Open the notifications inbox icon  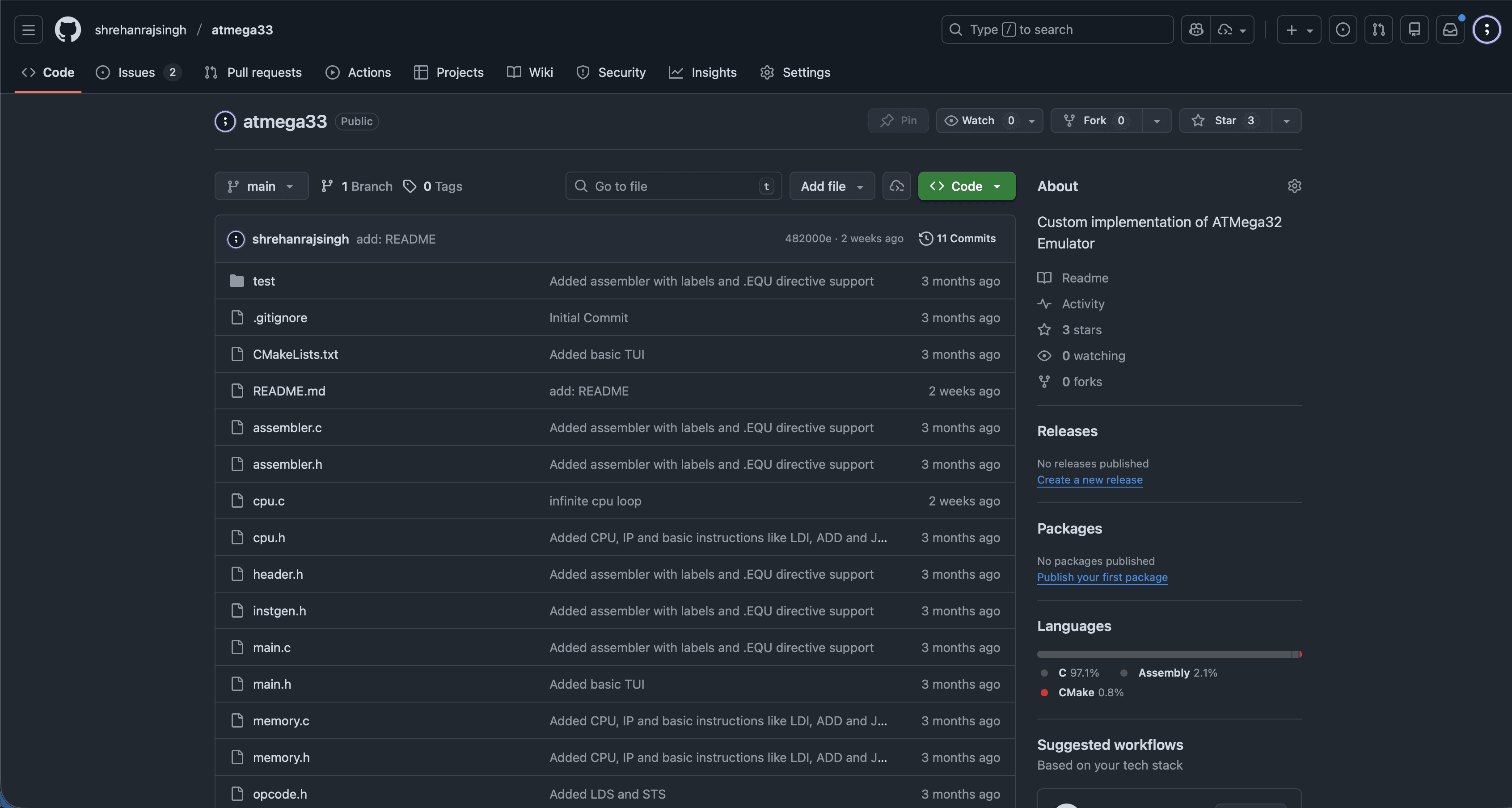tap(1450, 29)
